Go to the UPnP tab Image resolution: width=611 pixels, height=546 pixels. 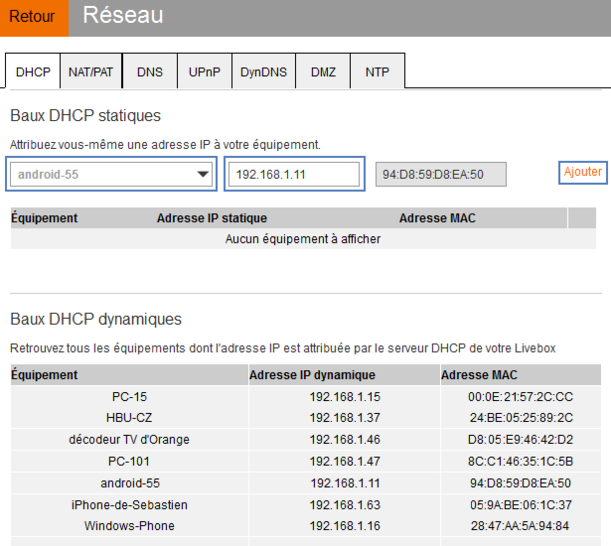coord(205,72)
